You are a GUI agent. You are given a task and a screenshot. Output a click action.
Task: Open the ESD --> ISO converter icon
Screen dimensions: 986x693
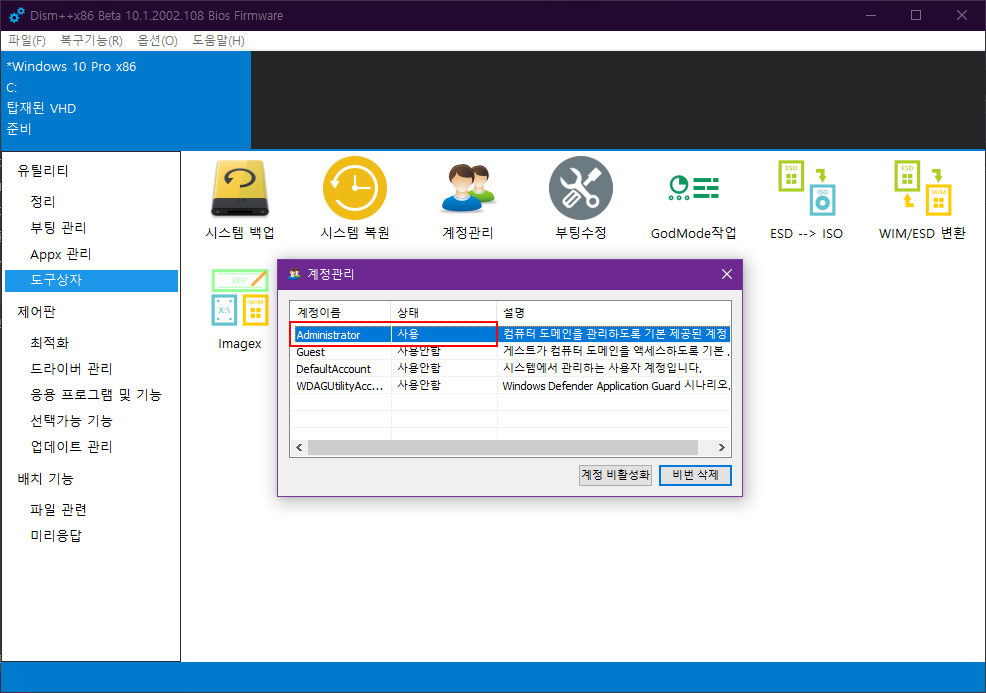[806, 188]
